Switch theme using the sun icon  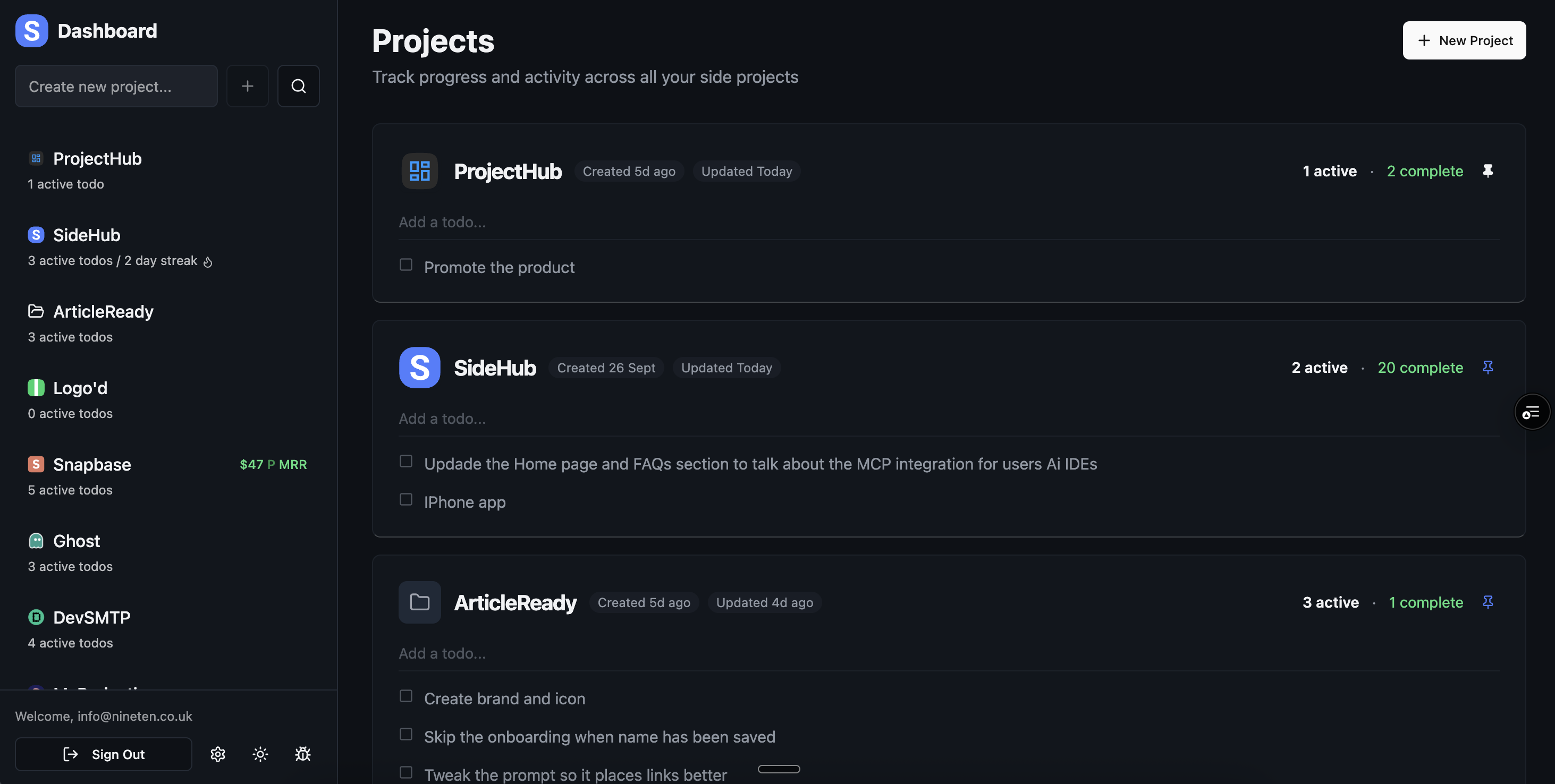point(259,754)
